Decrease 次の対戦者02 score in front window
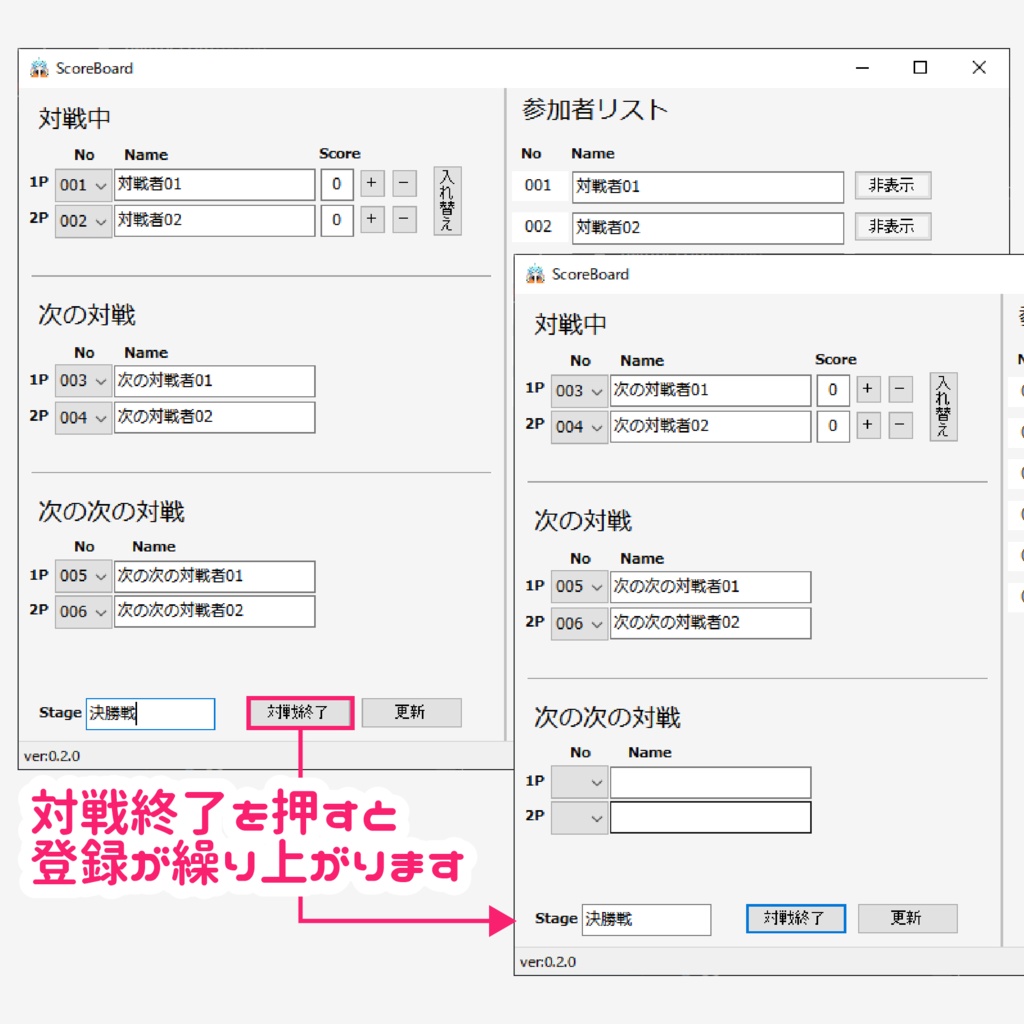 900,426
